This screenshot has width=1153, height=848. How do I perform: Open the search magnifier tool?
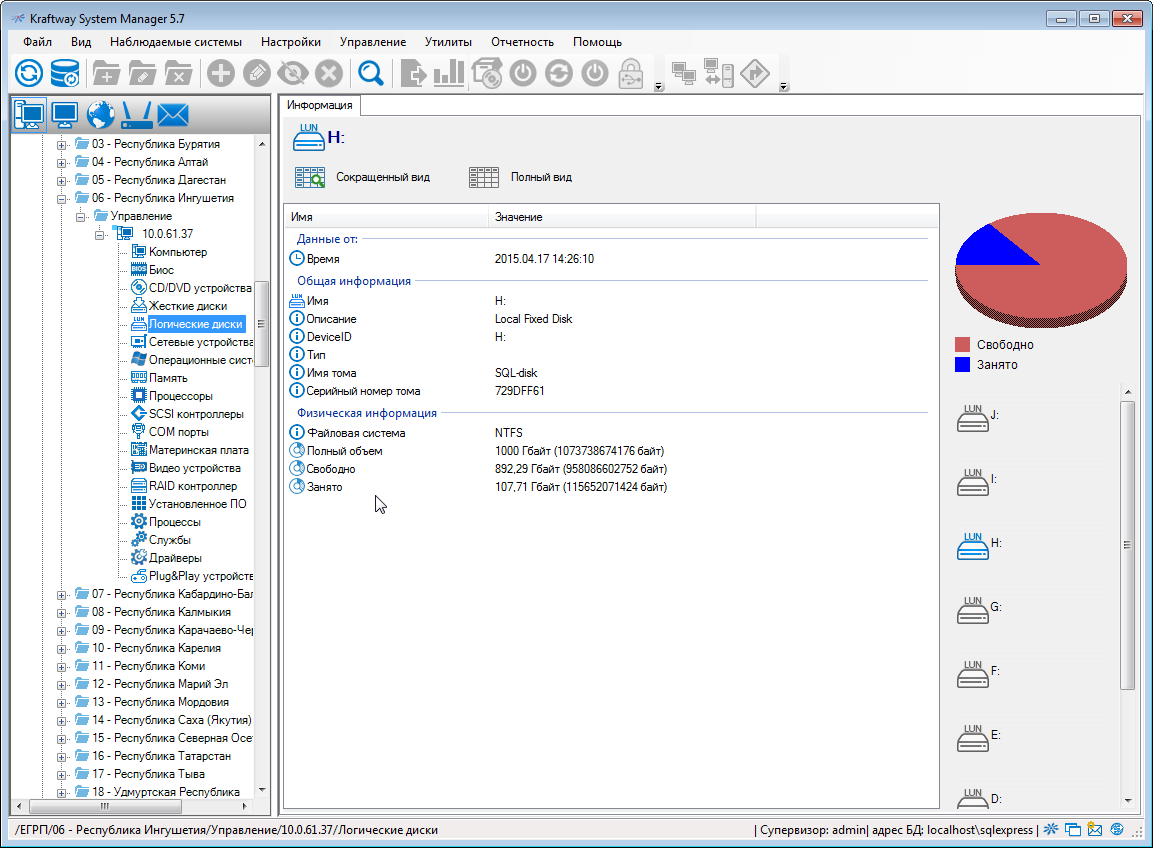tap(370, 72)
